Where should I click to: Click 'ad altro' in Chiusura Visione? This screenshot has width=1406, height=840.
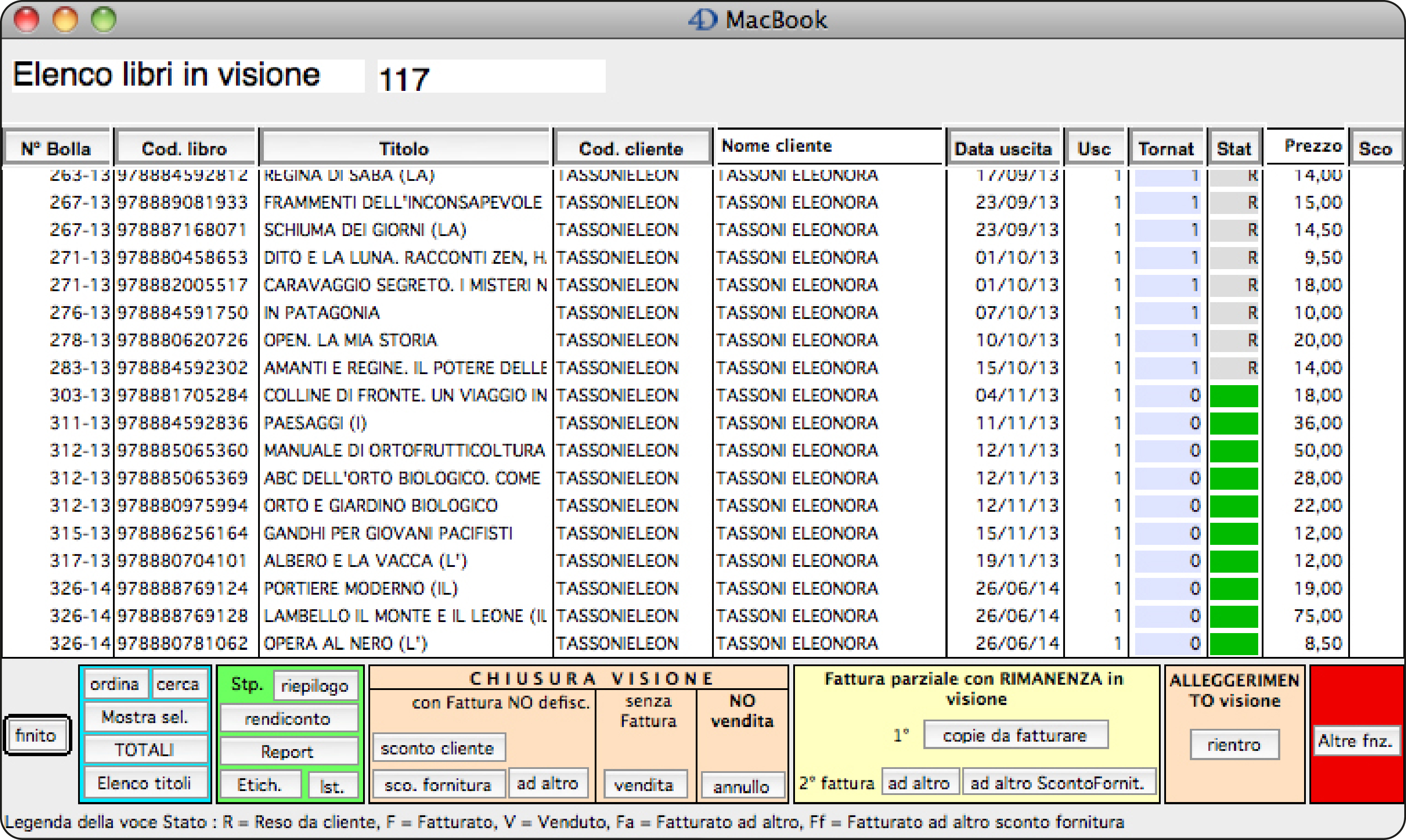coord(548,783)
